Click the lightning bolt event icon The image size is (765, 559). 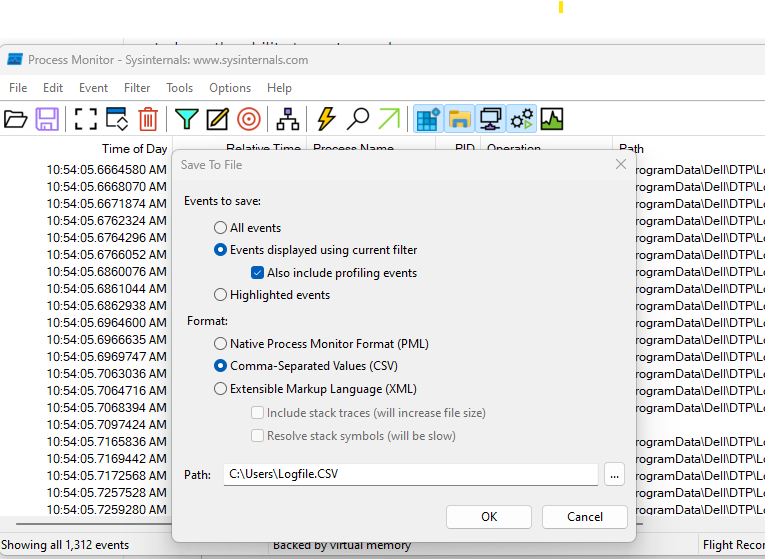click(326, 119)
